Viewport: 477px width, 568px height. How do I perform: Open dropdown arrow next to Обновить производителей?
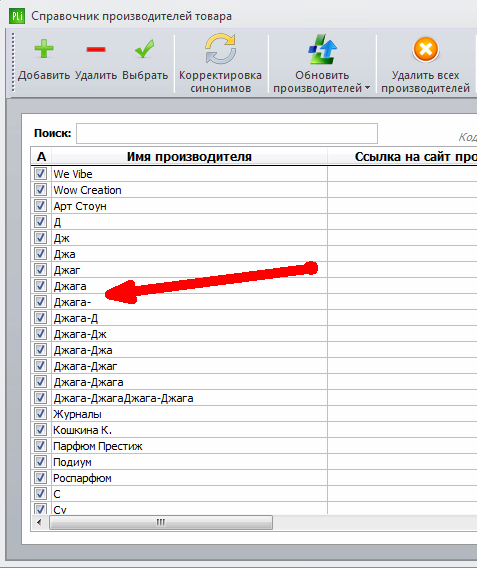pos(367,88)
